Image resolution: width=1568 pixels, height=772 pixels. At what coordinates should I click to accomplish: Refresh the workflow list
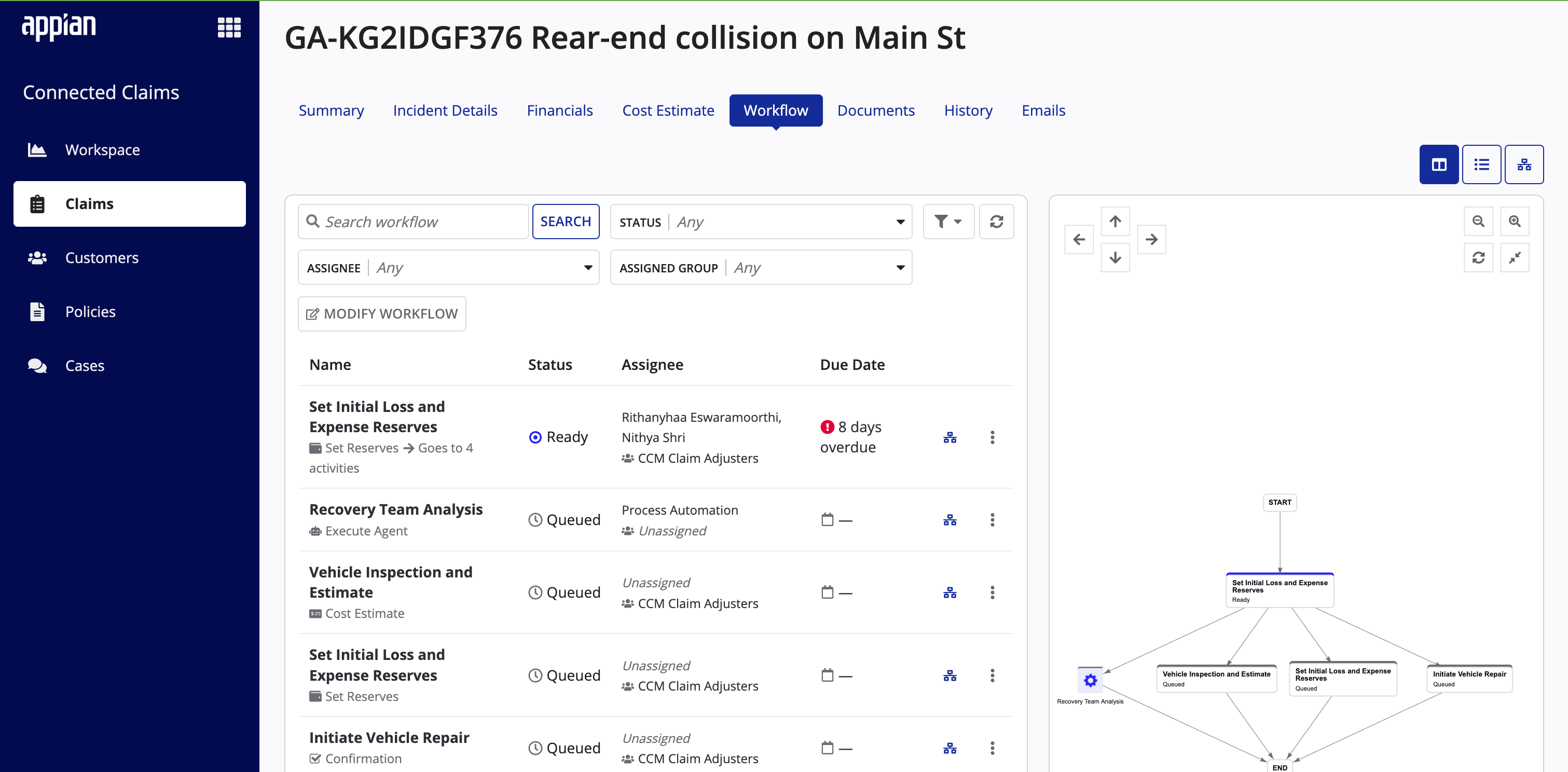click(996, 222)
